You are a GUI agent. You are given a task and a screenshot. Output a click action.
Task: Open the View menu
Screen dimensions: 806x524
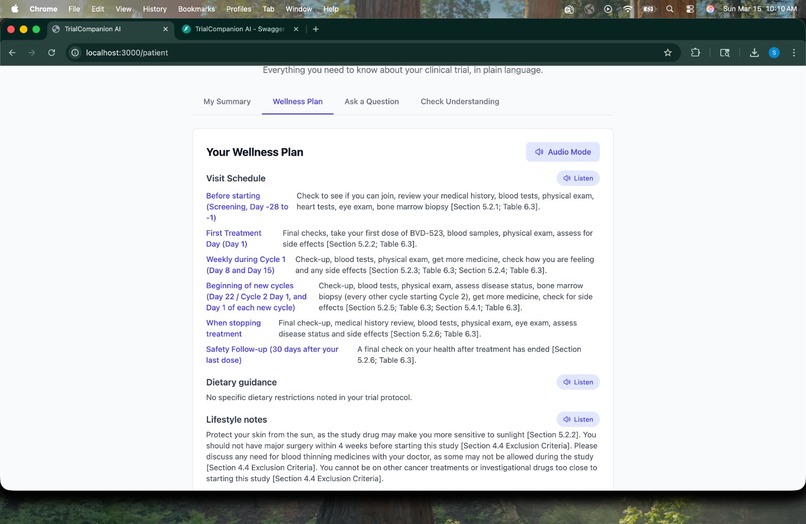(x=123, y=9)
